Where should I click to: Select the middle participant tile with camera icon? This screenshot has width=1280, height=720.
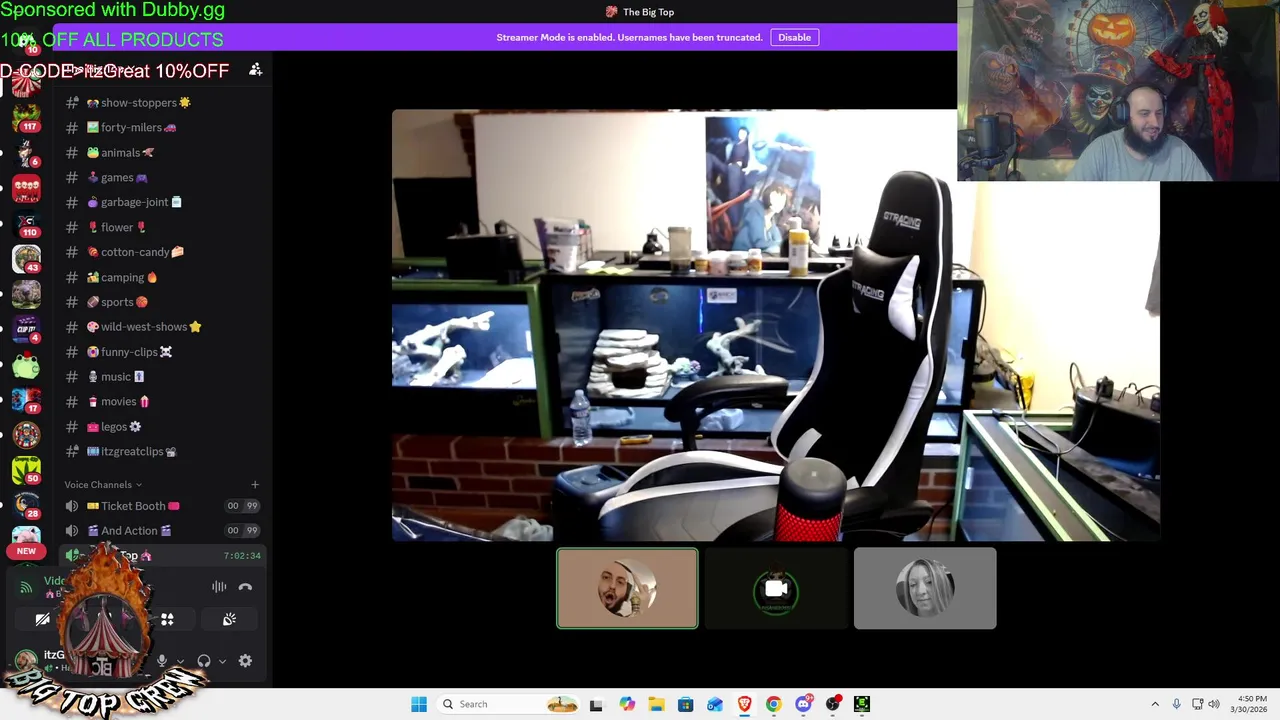click(x=776, y=588)
